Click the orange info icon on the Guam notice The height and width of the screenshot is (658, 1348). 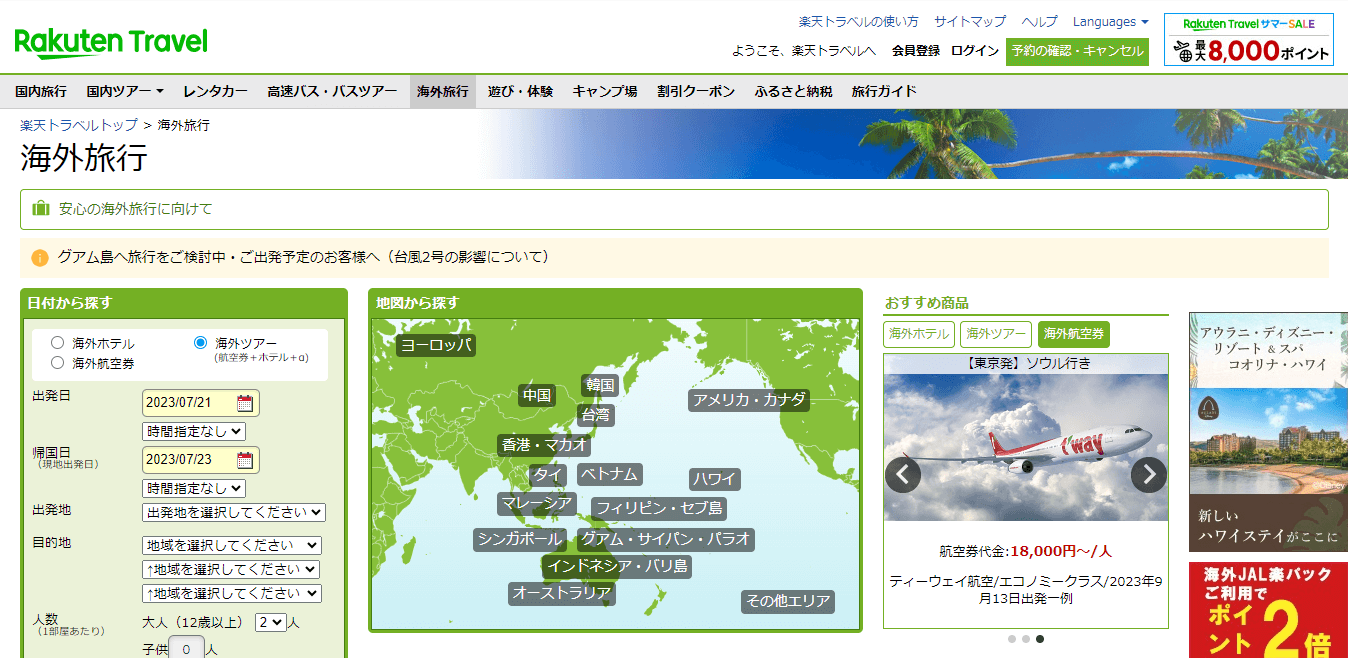coord(39,257)
